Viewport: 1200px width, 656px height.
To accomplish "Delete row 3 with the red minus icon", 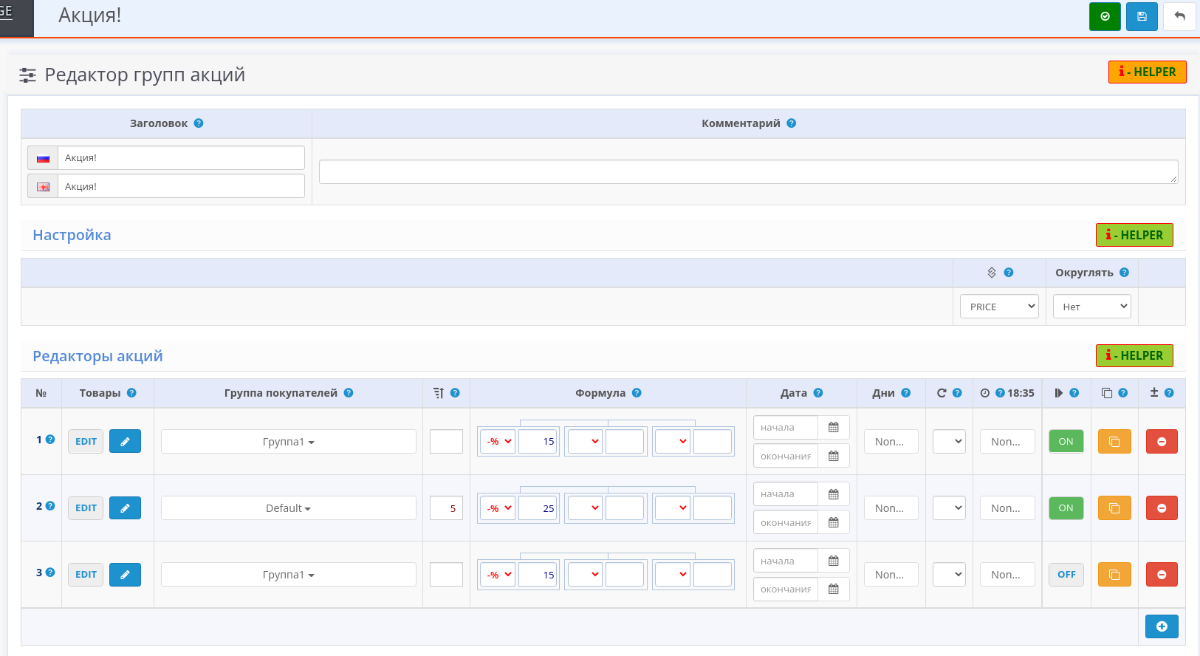I will tap(1161, 574).
